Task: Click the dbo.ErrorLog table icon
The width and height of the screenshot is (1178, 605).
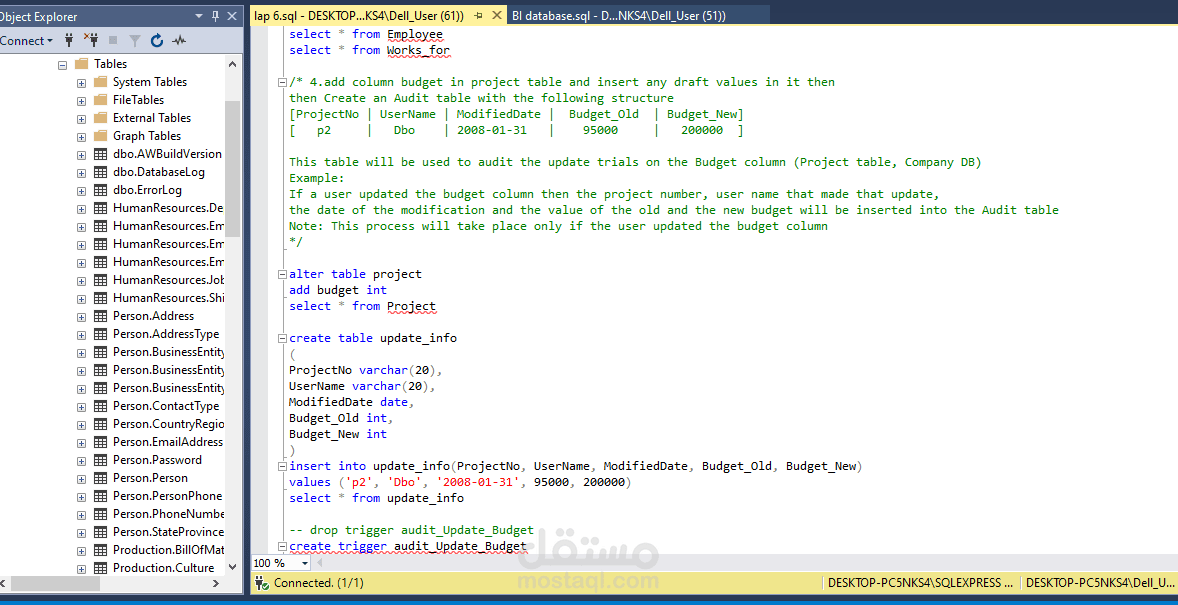Action: tap(100, 190)
